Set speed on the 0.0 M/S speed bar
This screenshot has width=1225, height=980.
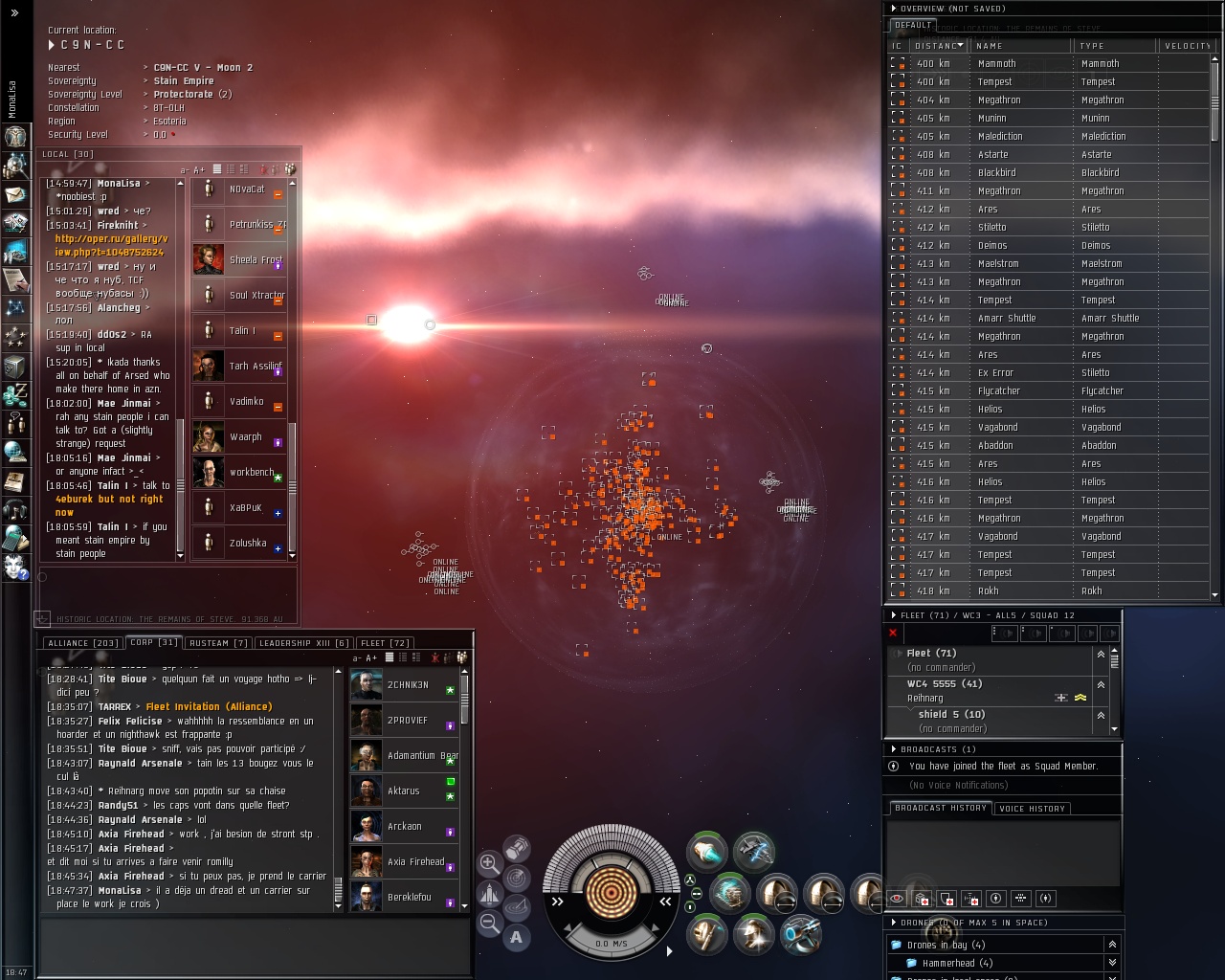click(x=612, y=944)
